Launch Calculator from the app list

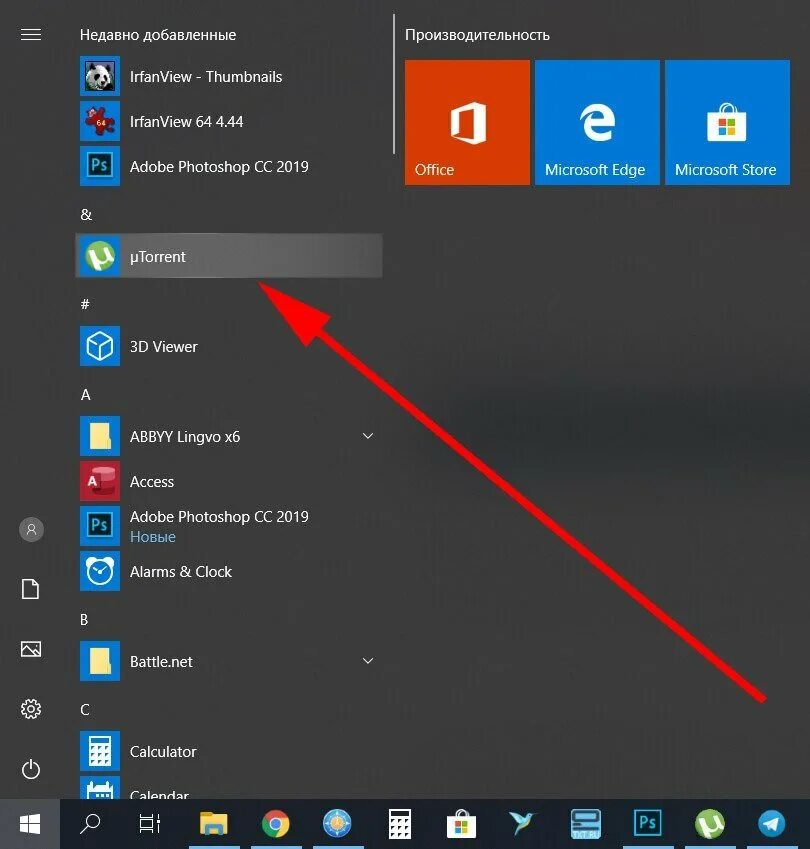229,751
